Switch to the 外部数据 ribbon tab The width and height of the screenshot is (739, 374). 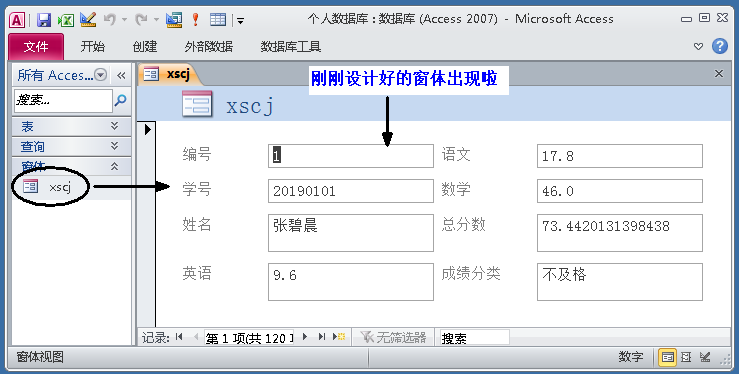pos(209,46)
